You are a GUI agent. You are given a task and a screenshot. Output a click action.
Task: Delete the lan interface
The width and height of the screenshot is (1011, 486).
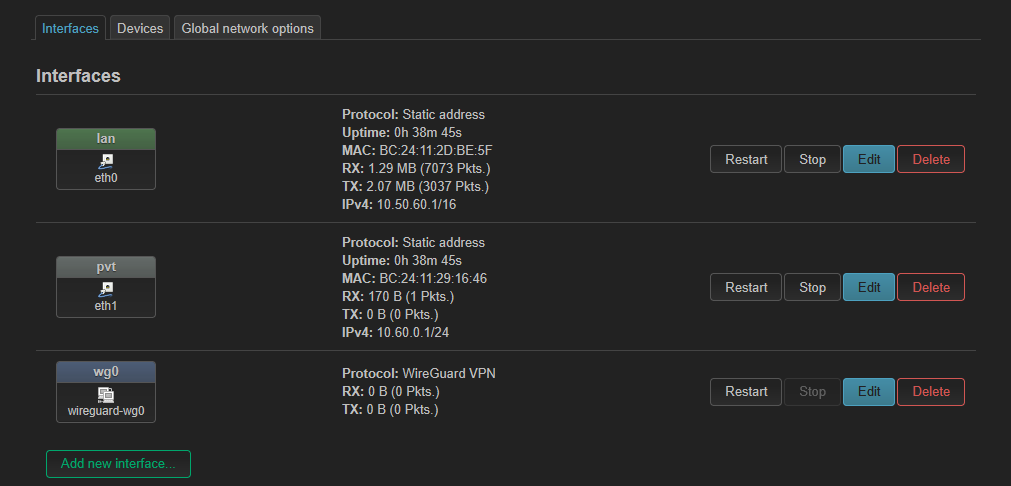tap(931, 159)
